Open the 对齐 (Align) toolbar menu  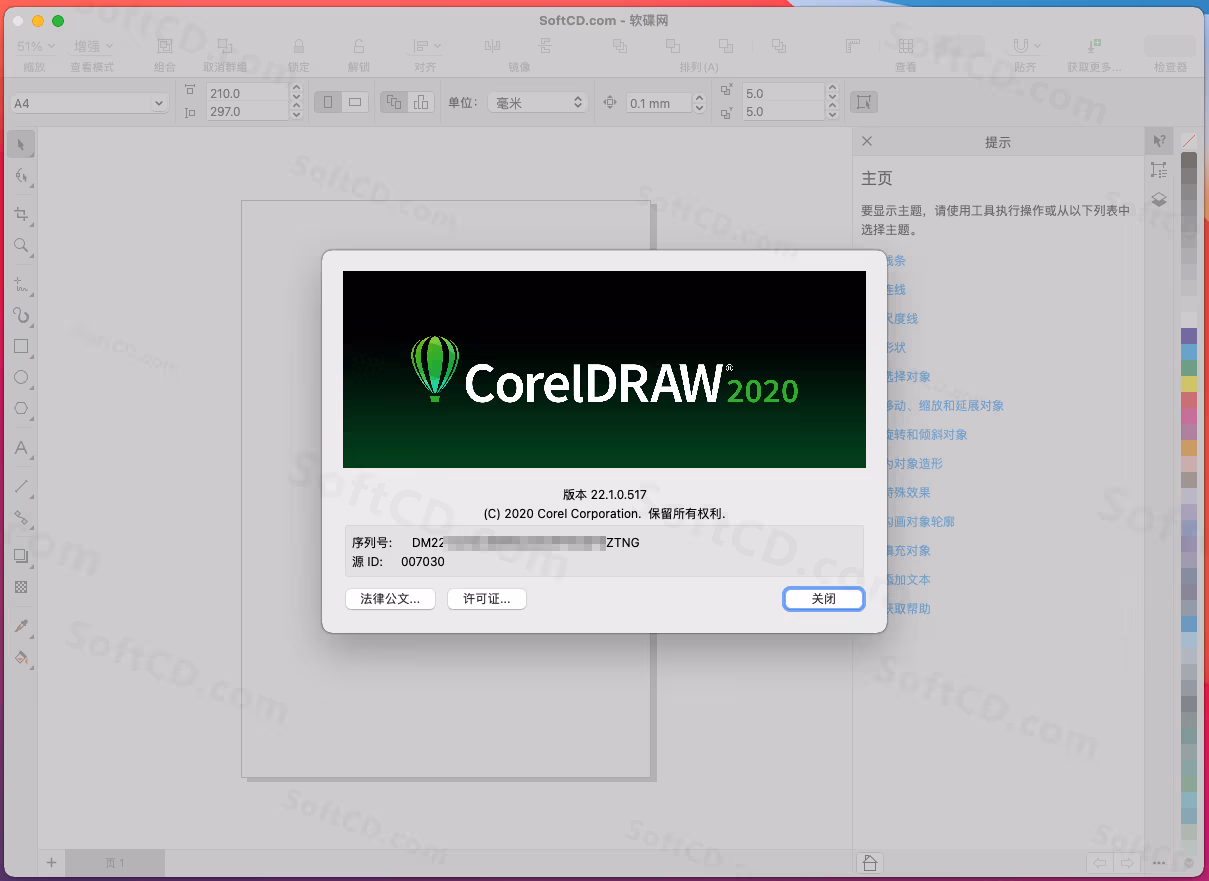[427, 46]
